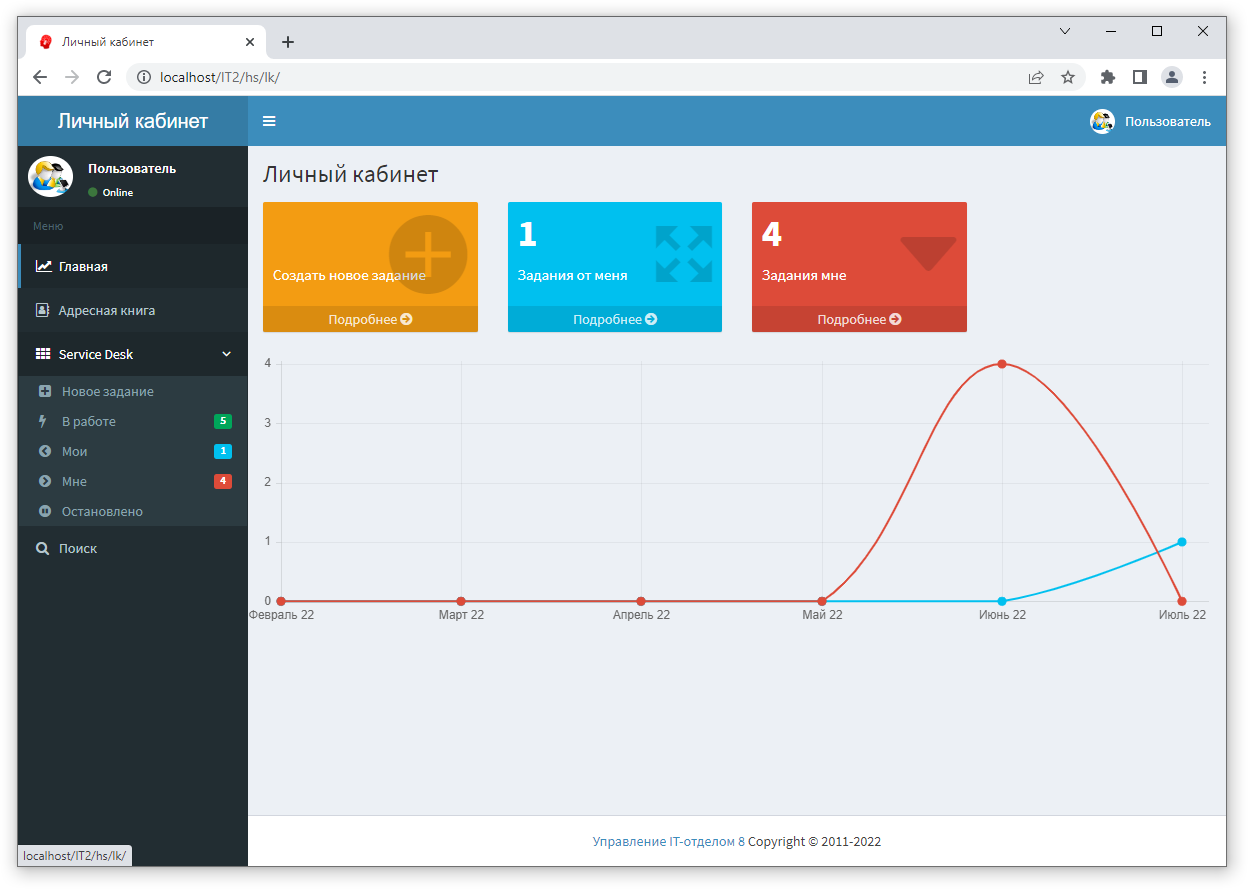Open Адресная книга menu item
Image resolution: width=1248 pixels, height=889 pixels.
[106, 311]
